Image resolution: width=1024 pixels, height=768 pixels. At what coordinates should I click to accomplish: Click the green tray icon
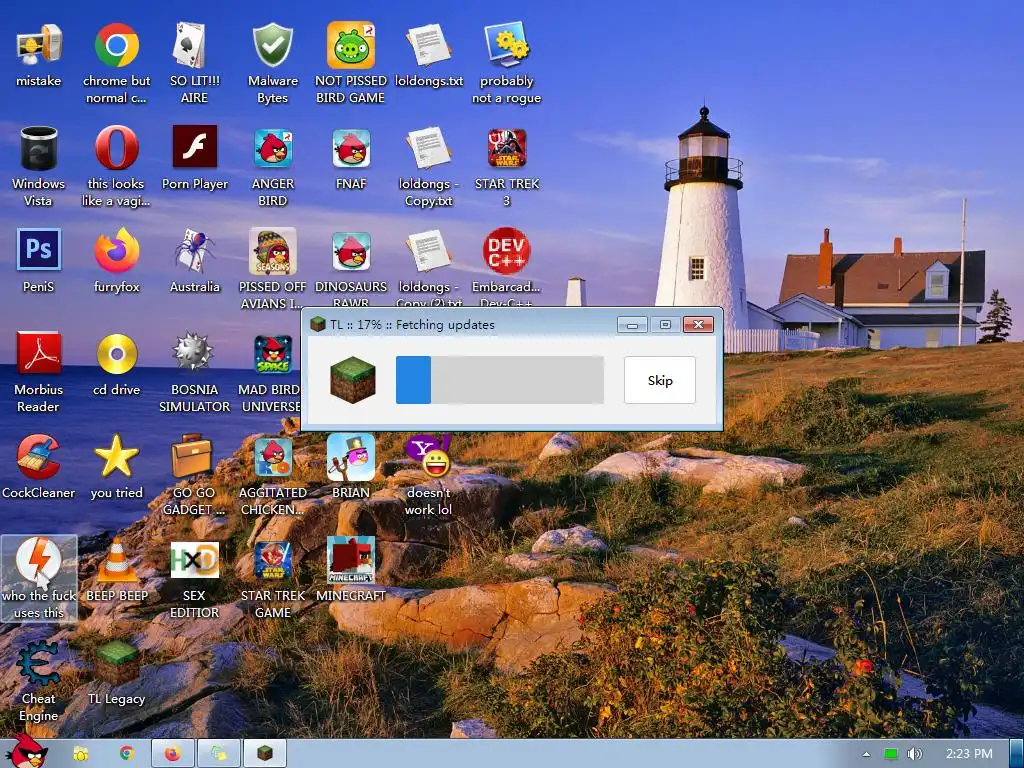pyautogui.click(x=890, y=754)
